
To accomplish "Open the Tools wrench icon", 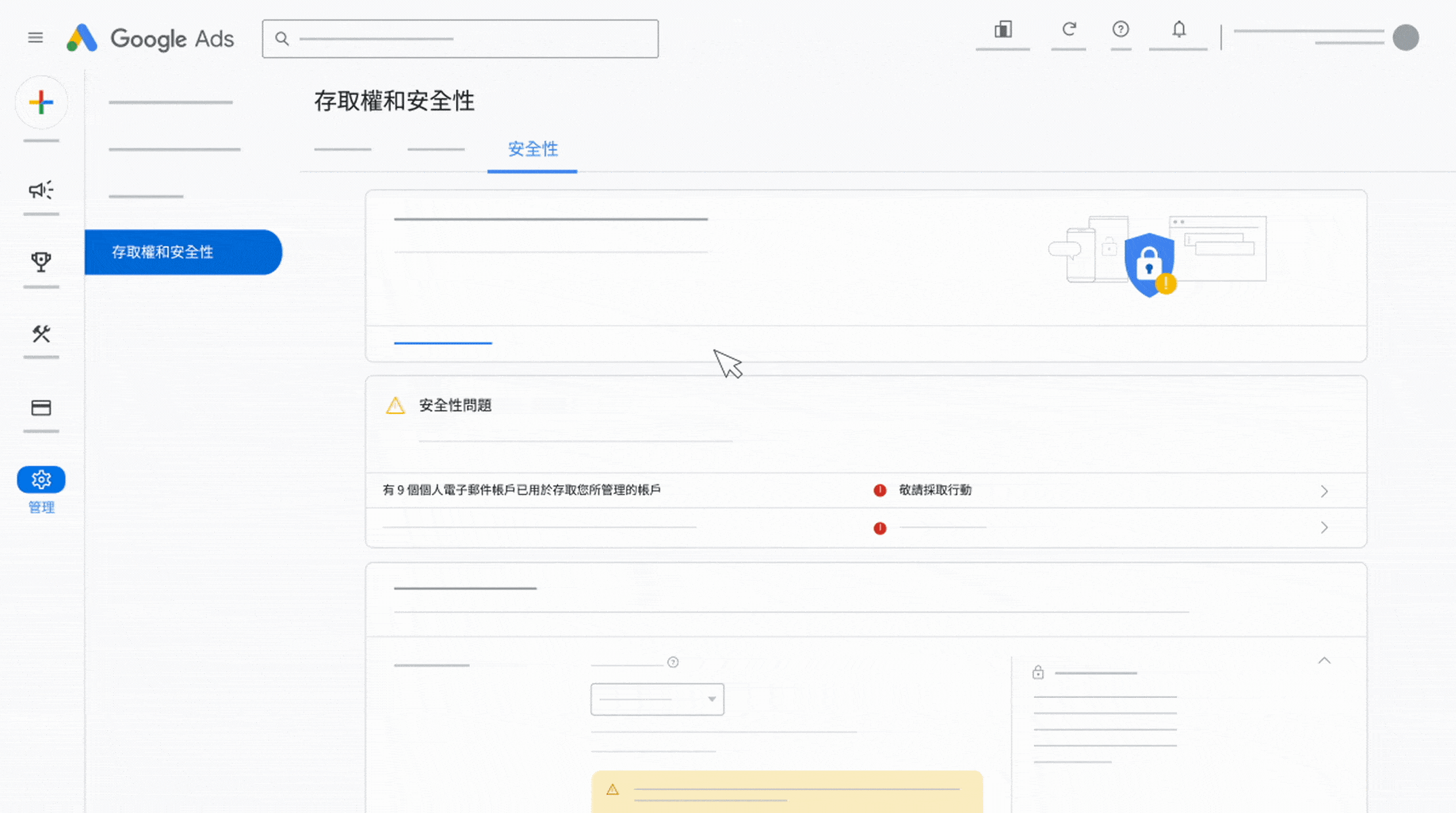I will 41,333.
